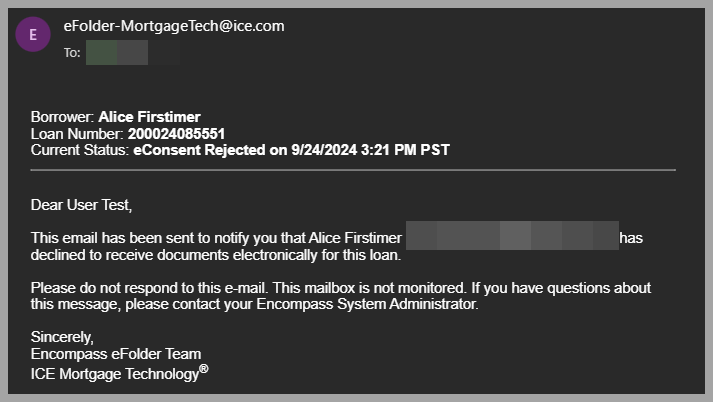Click the "Encompass eFolder Team" signature
Screen dimensions: 713x402
pos(116,354)
